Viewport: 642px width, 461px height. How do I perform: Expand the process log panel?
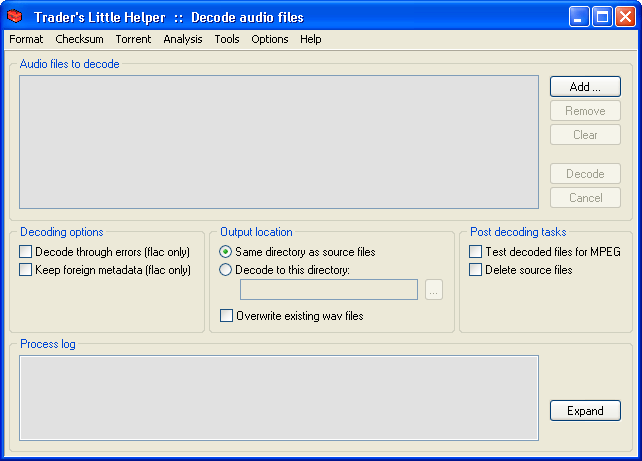(x=585, y=411)
